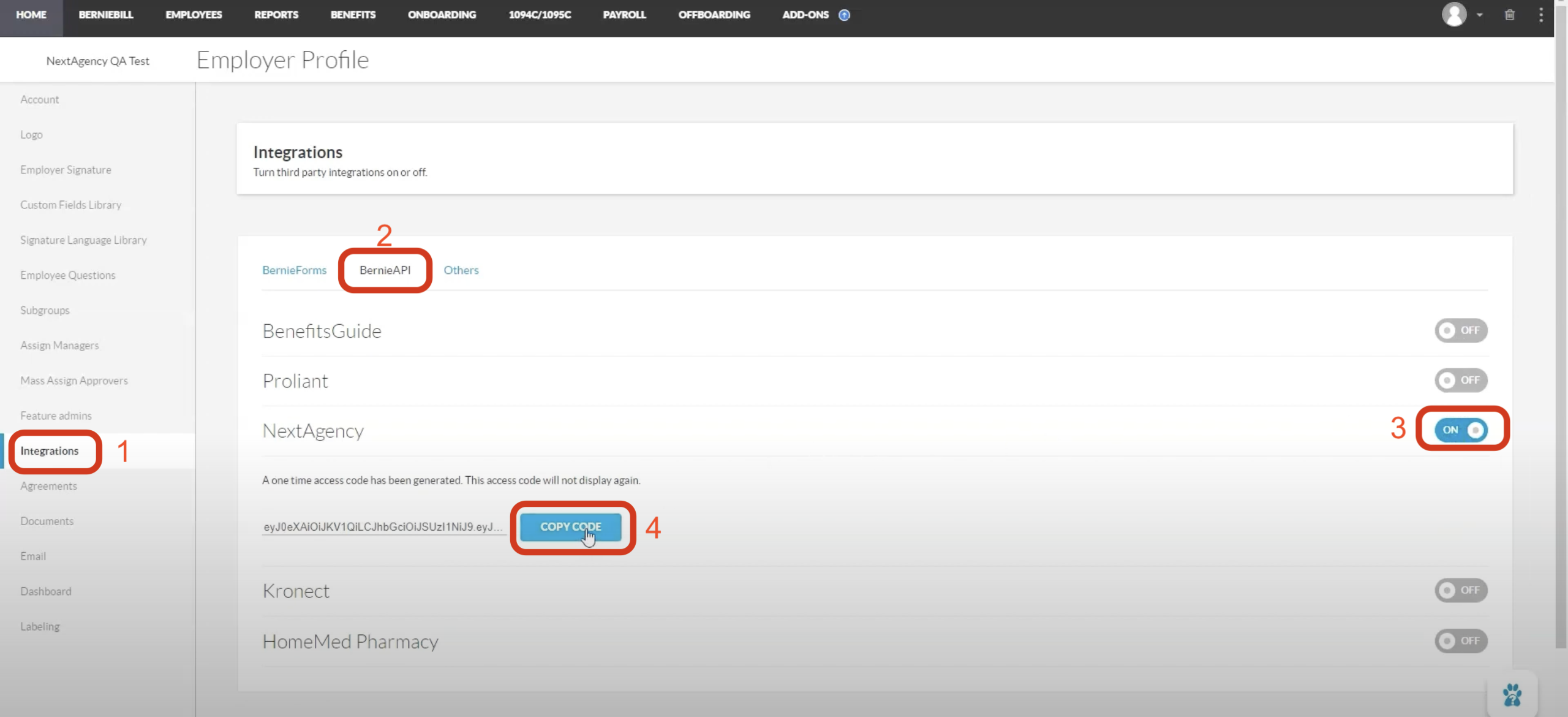Open the Employees menu
Screen dimensions: 1568x717
coord(194,15)
